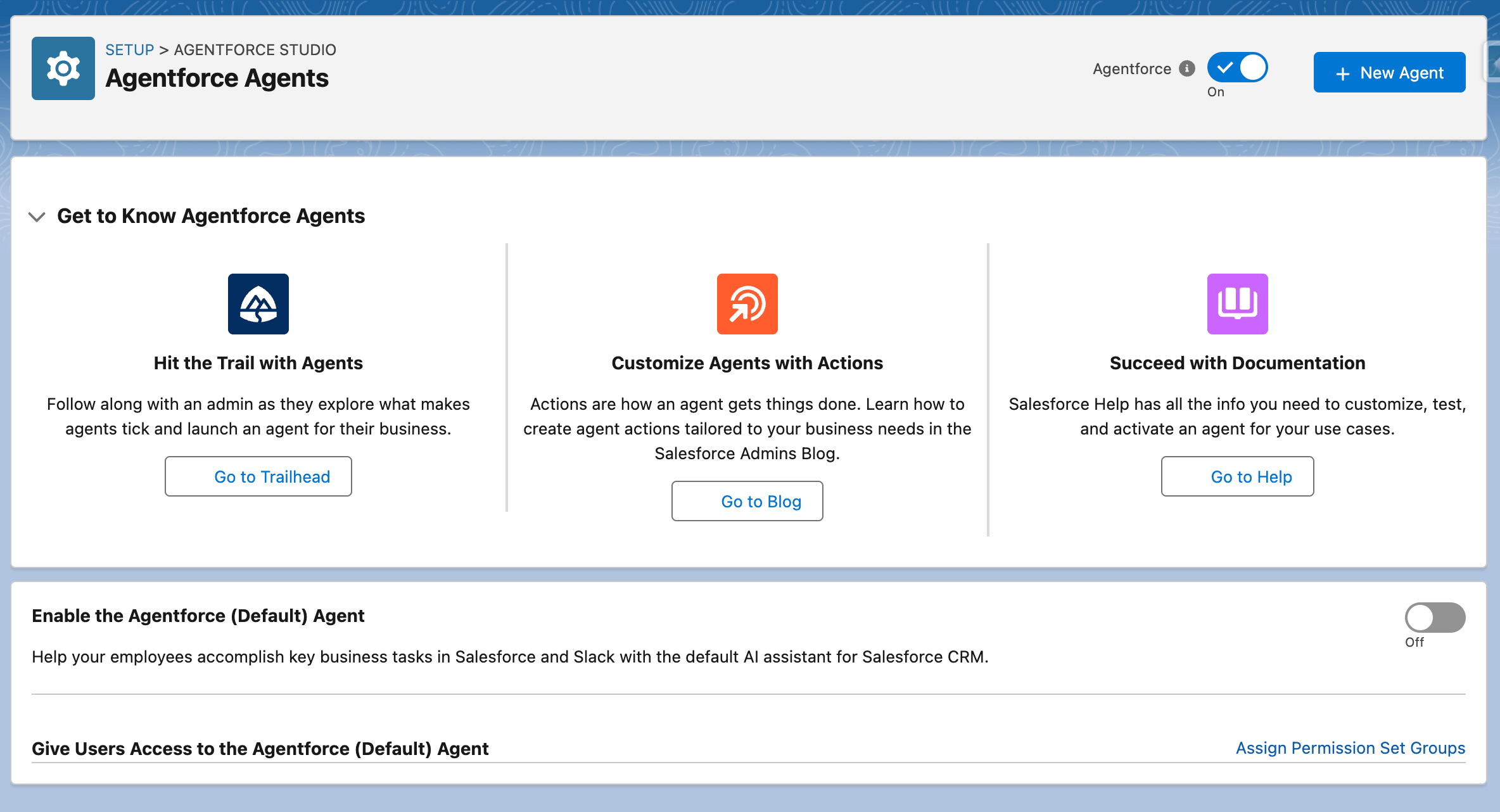Viewport: 1500px width, 812px height.
Task: Click the Succeed with Documentation heading
Action: click(x=1238, y=363)
